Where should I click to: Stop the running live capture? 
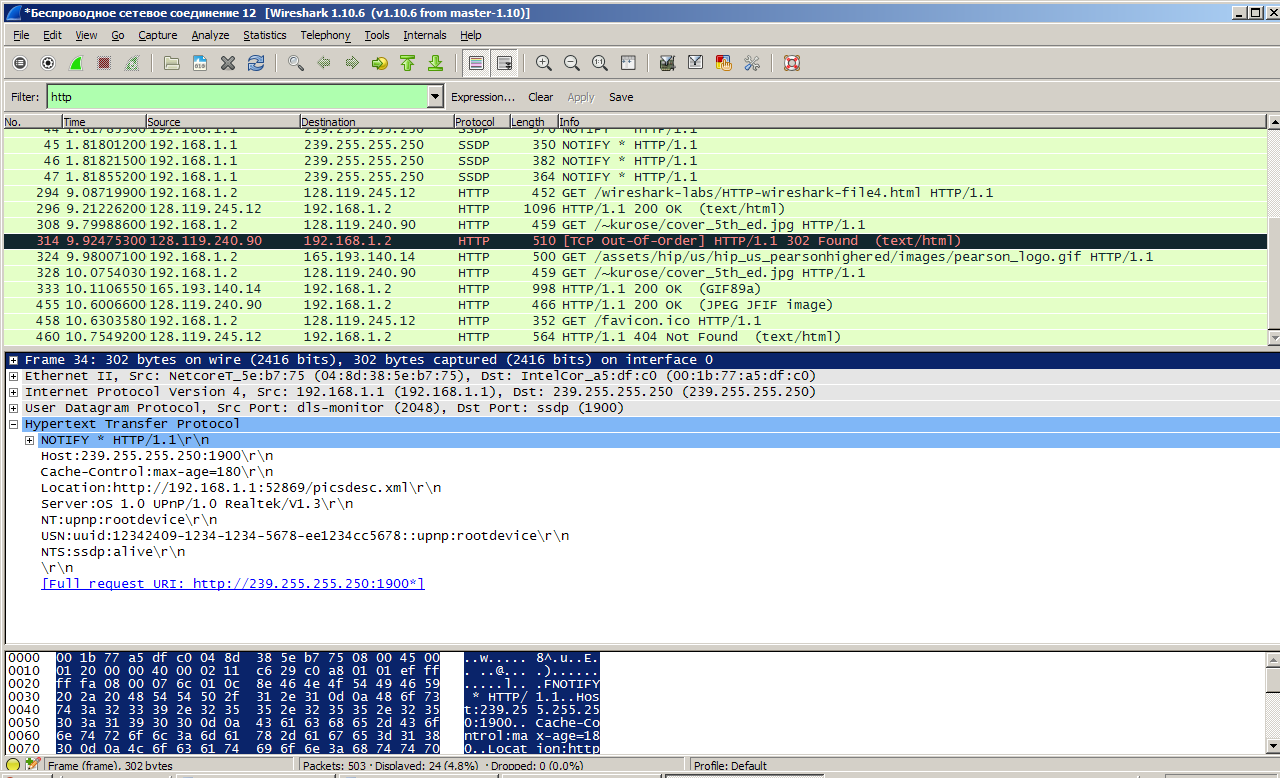click(104, 63)
